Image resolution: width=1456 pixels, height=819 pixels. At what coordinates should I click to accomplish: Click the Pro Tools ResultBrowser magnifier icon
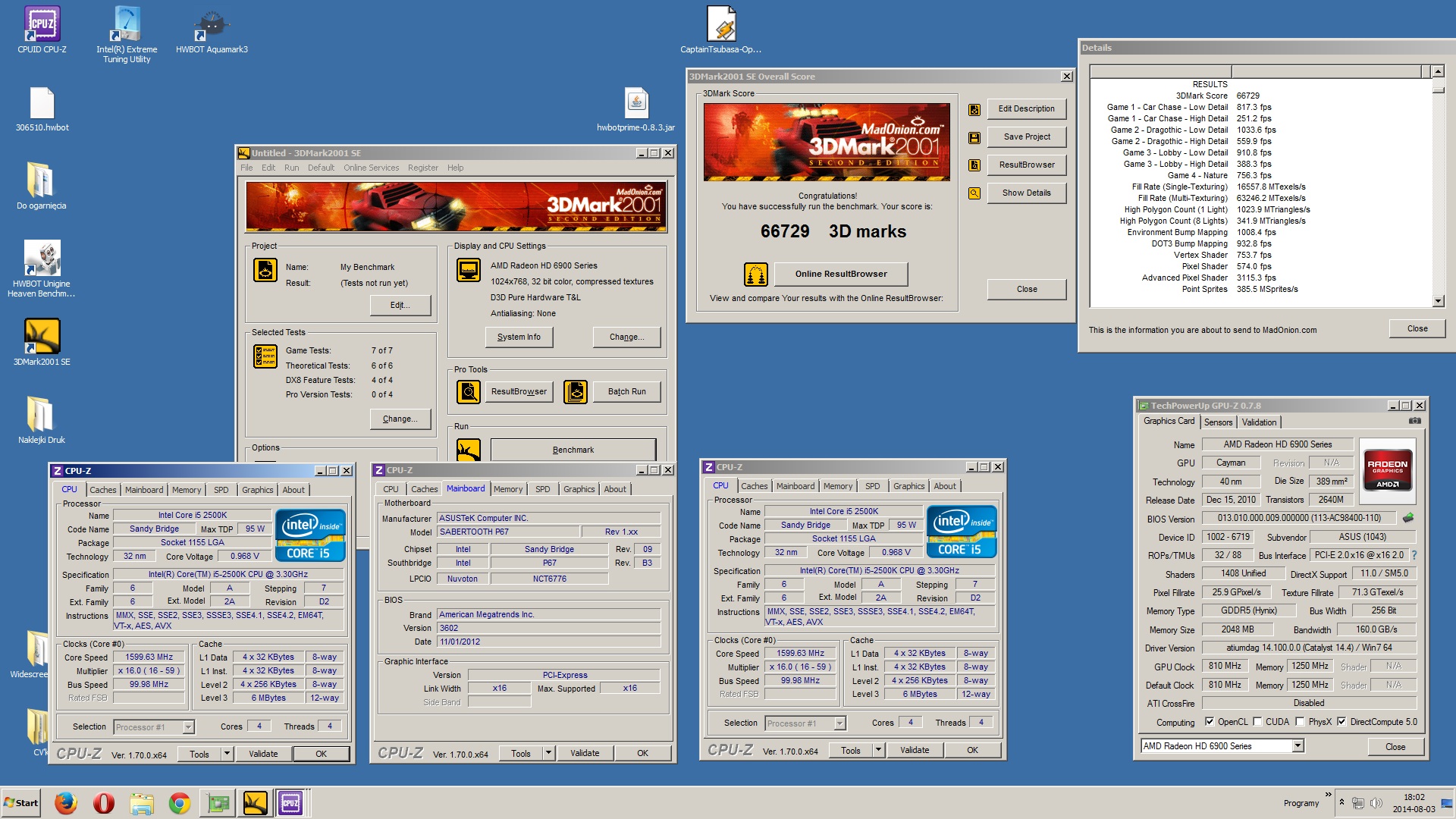469,392
